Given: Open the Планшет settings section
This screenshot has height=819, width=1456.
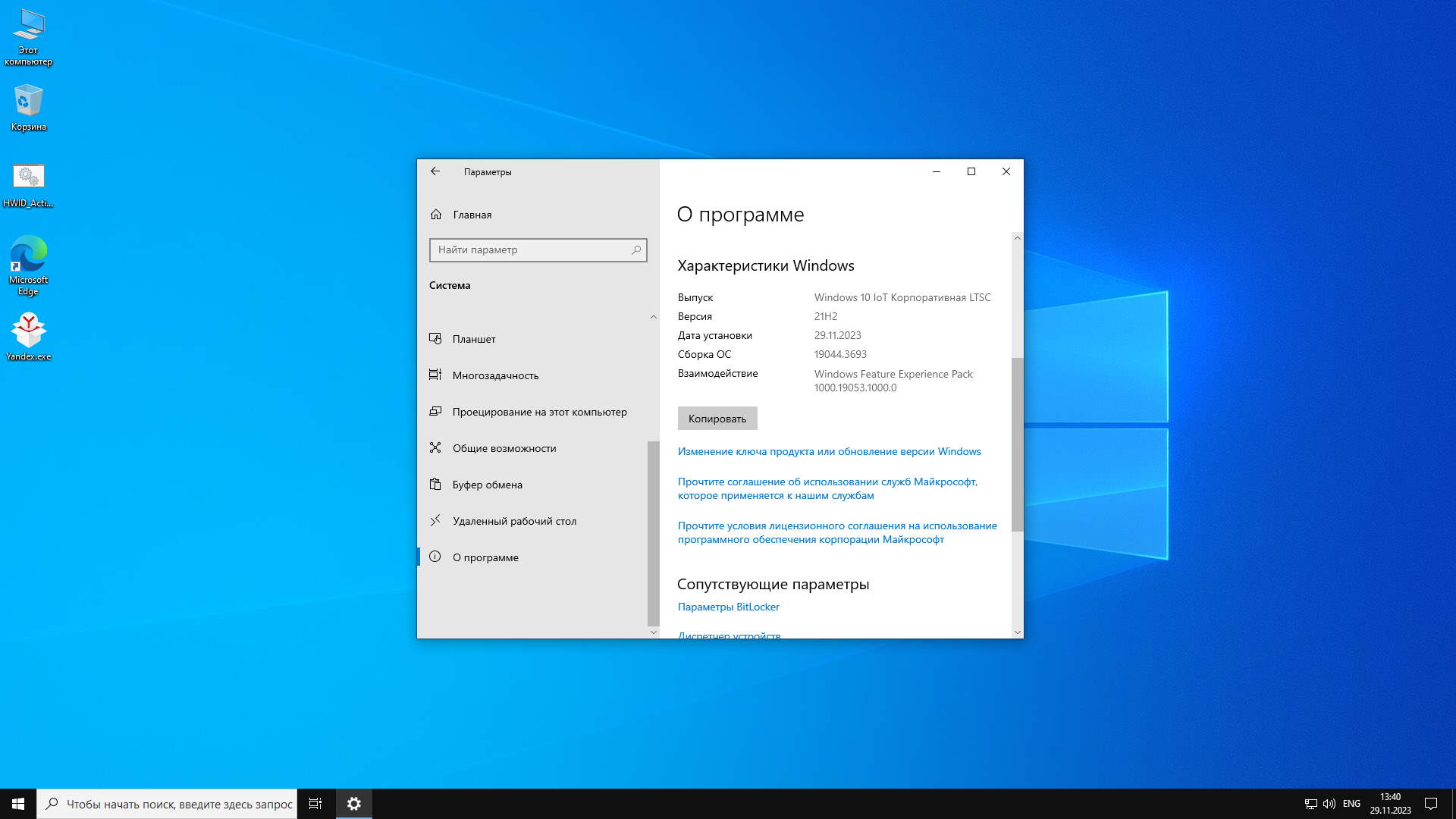Looking at the screenshot, I should pos(474,339).
